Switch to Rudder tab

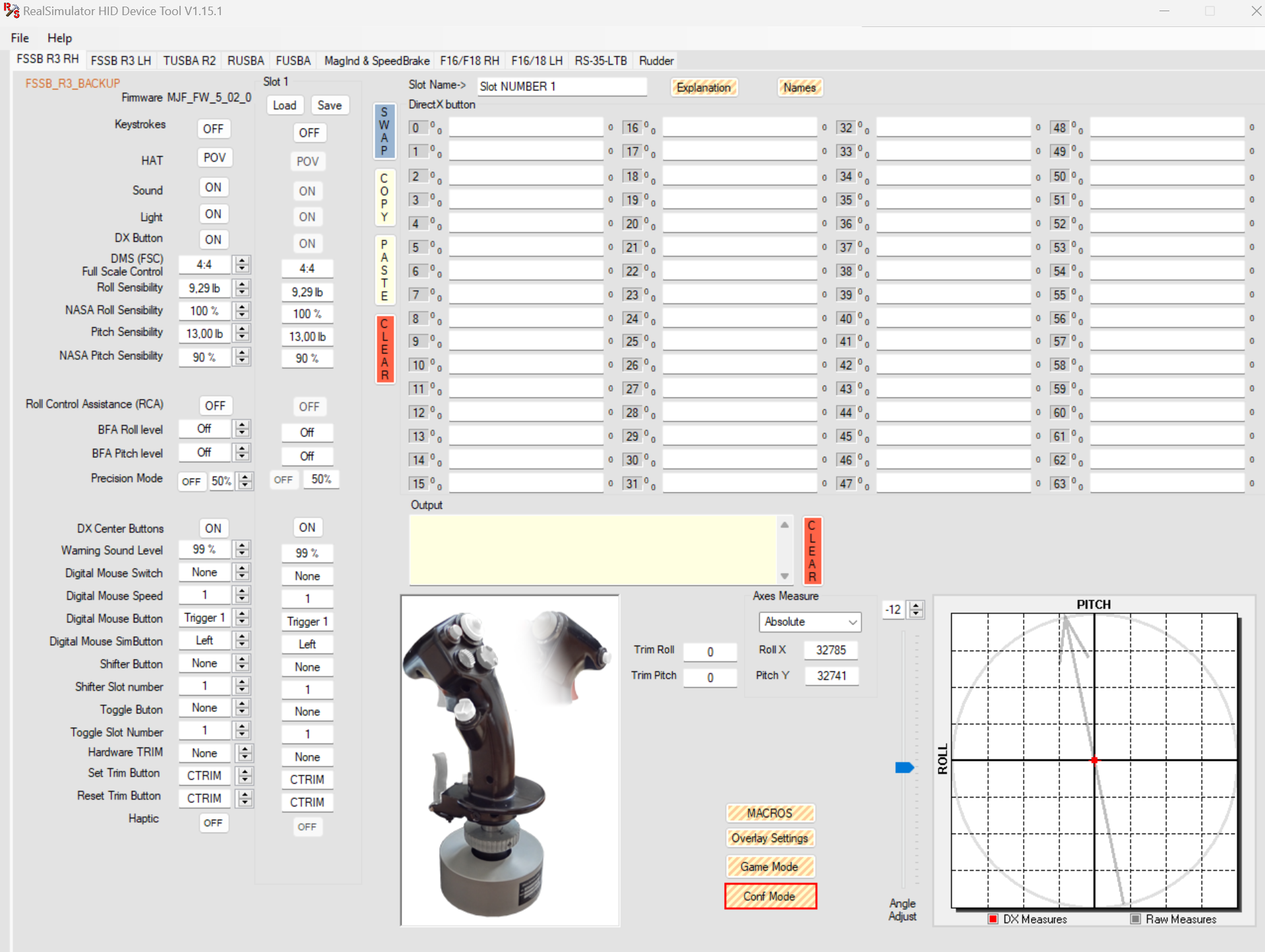[656, 61]
